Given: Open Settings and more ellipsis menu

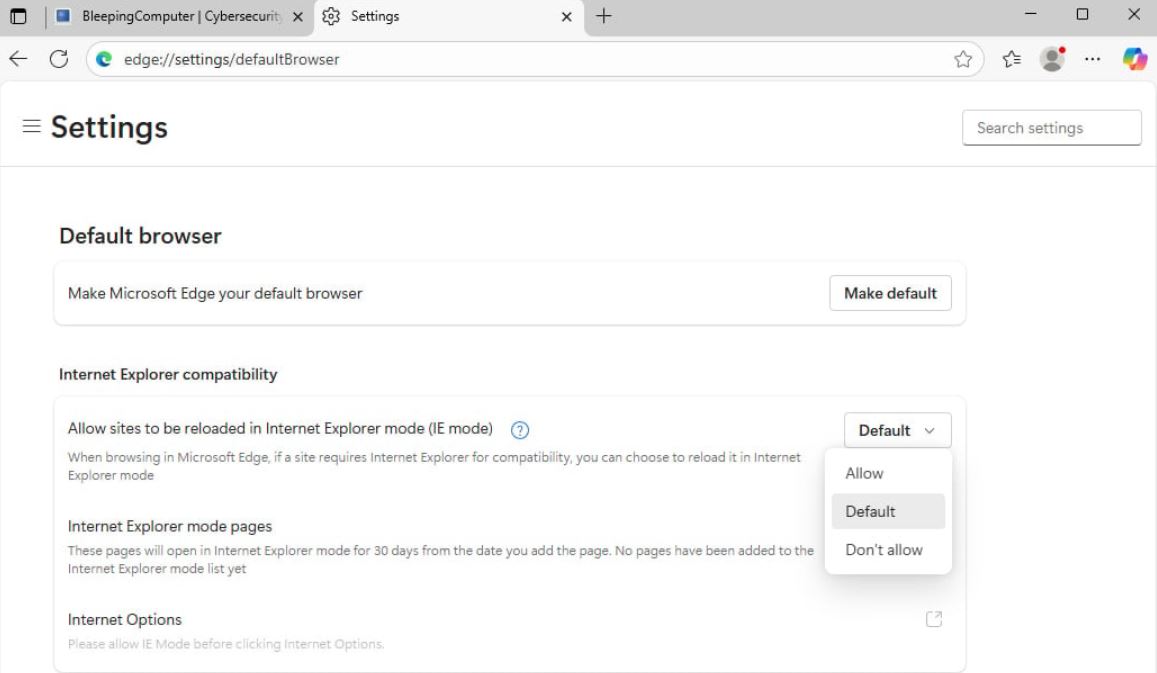Looking at the screenshot, I should (x=1093, y=59).
